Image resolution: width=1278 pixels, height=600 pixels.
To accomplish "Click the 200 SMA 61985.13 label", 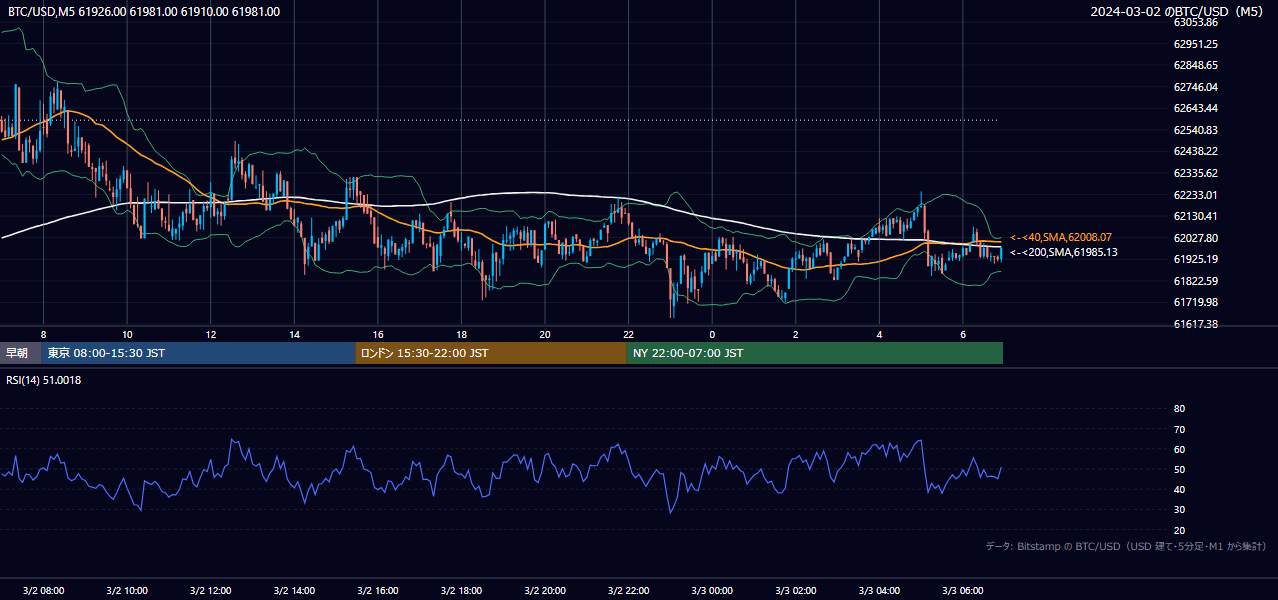I will coord(1063,252).
